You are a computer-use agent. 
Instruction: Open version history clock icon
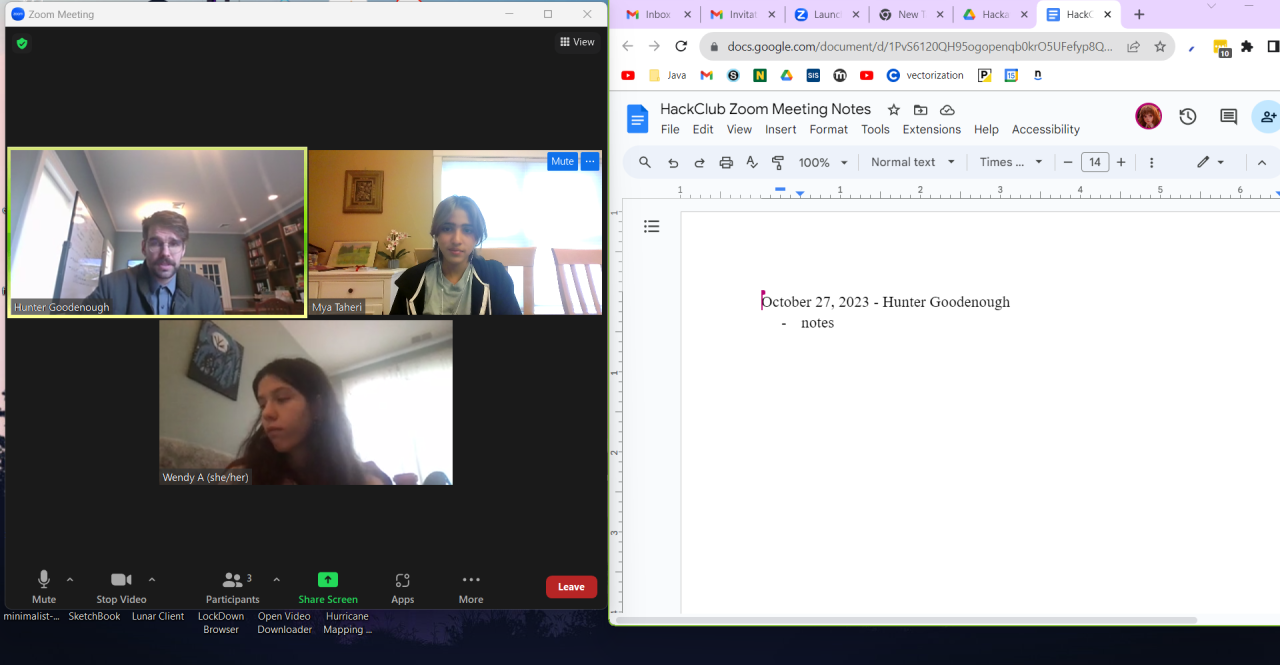point(1188,117)
